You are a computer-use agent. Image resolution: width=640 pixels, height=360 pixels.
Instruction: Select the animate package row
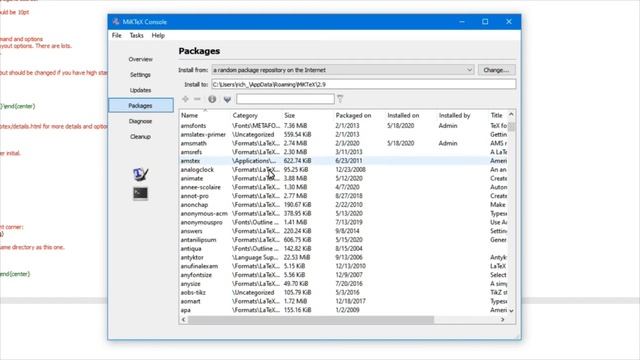pyautogui.click(x=344, y=178)
